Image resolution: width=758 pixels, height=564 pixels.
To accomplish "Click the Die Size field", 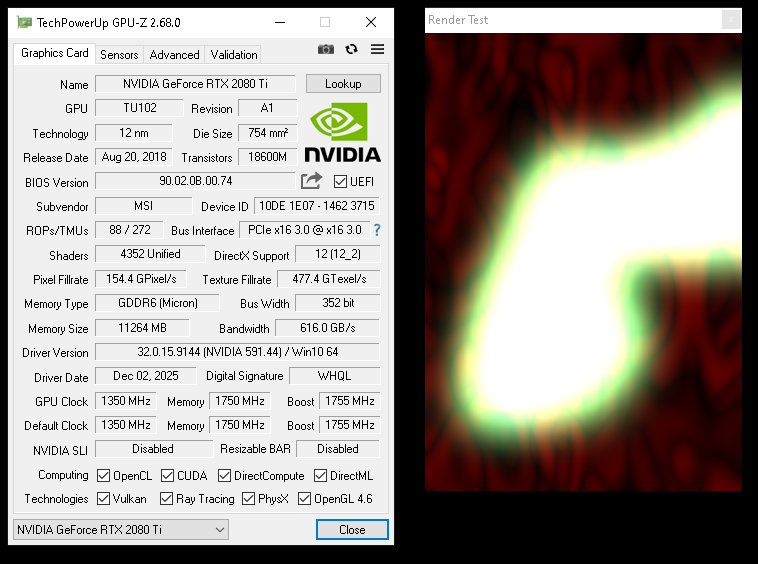I will pos(267,133).
